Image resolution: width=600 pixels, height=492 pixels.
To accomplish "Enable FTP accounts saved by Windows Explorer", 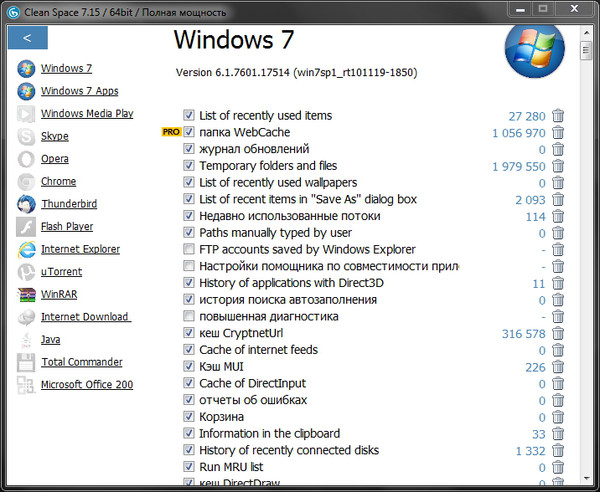I will [x=189, y=249].
